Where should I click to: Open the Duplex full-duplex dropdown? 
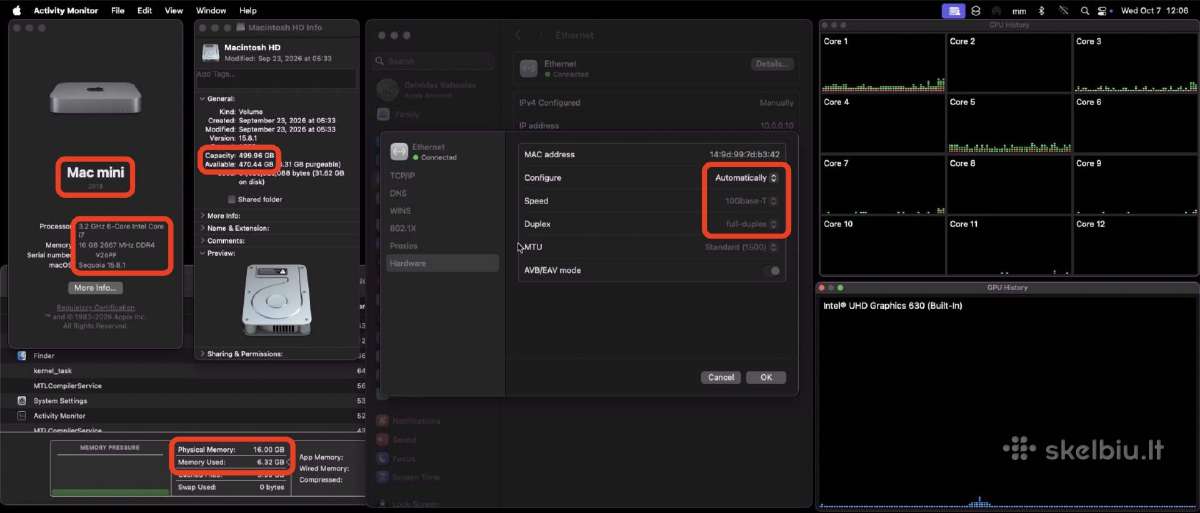pos(753,224)
